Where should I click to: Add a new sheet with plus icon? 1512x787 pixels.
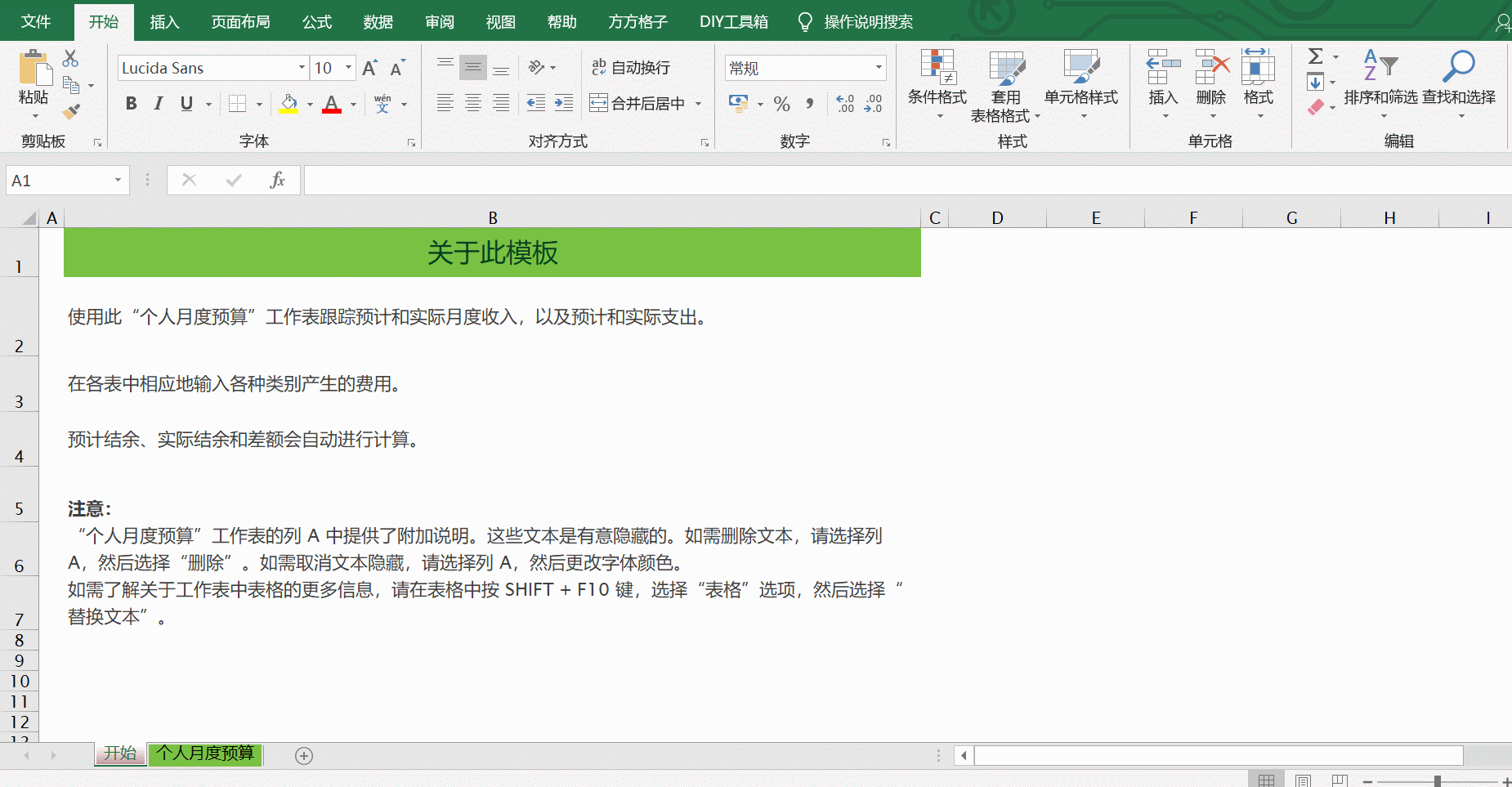point(304,756)
